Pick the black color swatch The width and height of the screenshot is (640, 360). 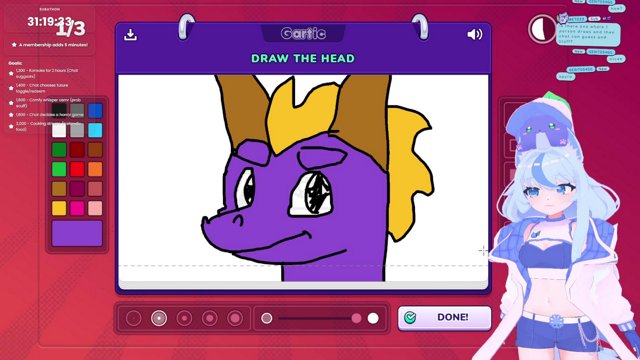(x=59, y=111)
